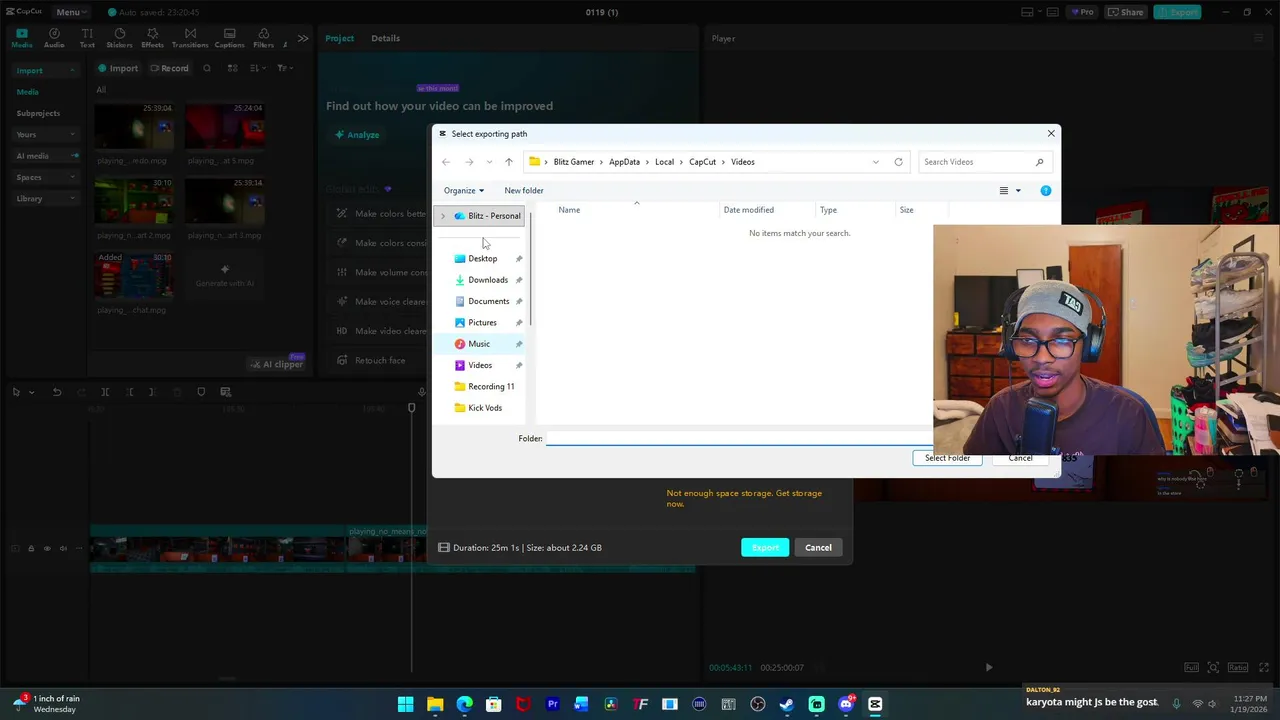Click the search magnifier in Search Videos box

pos(1039,162)
